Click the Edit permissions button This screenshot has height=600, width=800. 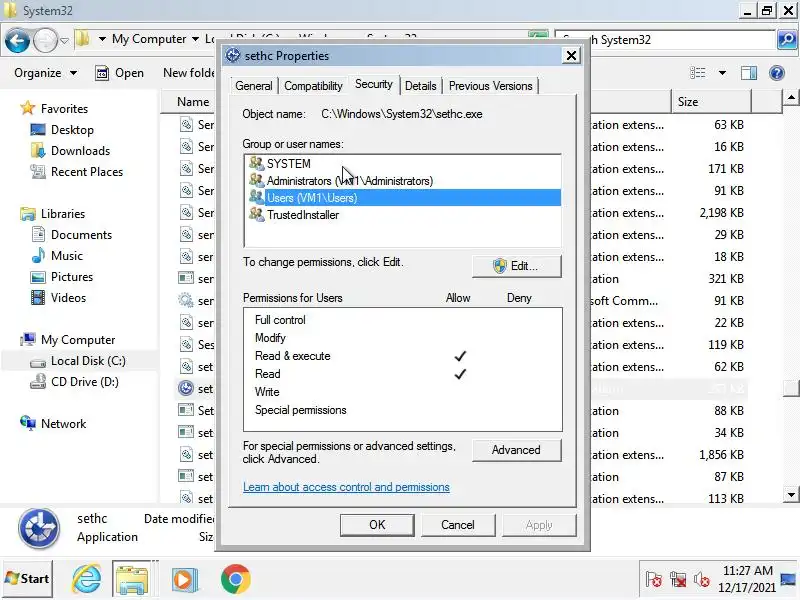516,266
